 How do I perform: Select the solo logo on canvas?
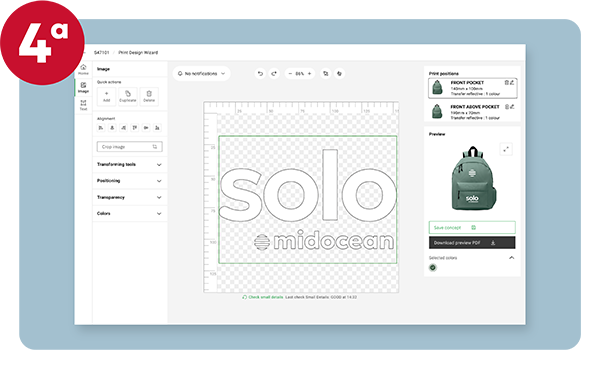pyautogui.click(x=308, y=186)
